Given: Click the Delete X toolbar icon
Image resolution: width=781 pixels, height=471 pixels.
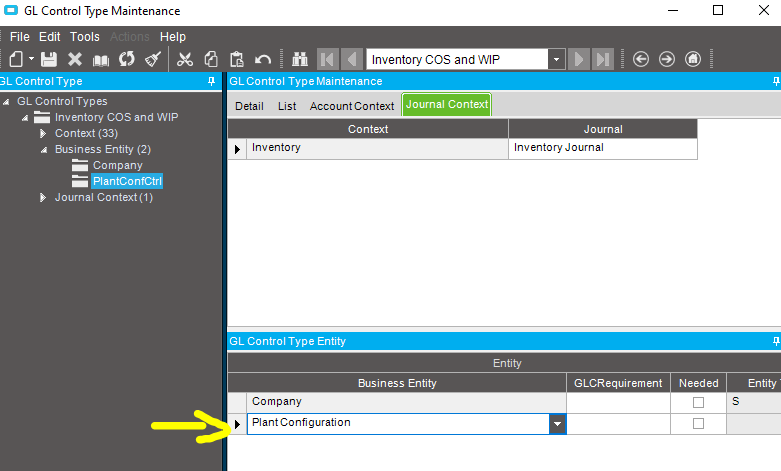Looking at the screenshot, I should pos(75,59).
